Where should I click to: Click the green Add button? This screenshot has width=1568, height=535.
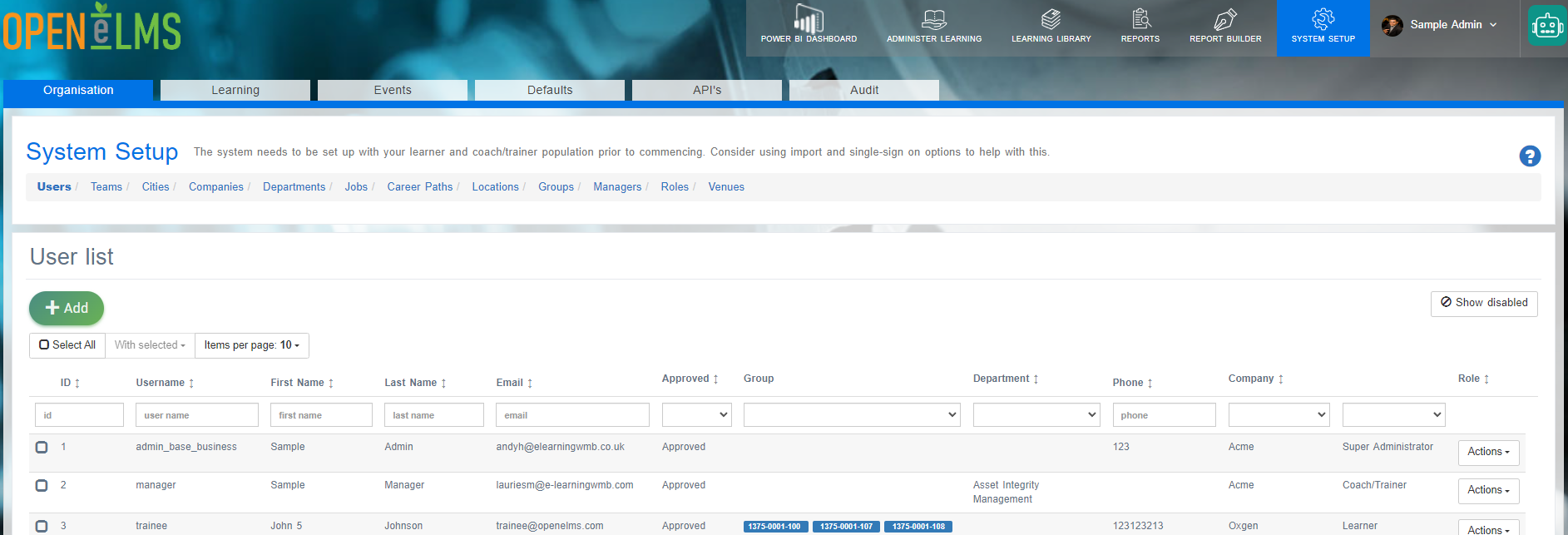(x=67, y=309)
